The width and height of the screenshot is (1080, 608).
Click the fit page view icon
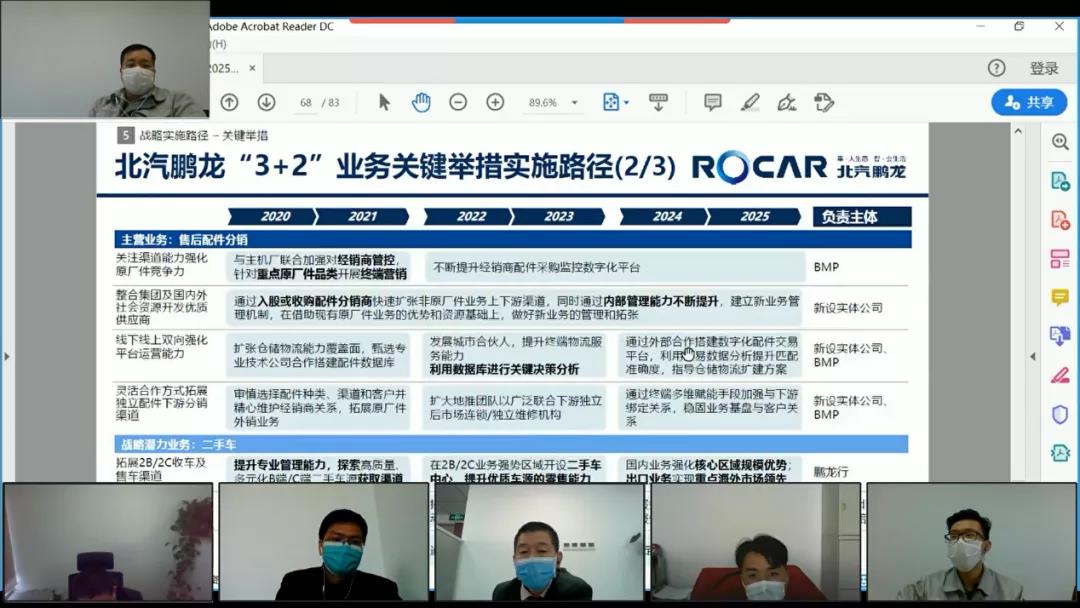611,103
